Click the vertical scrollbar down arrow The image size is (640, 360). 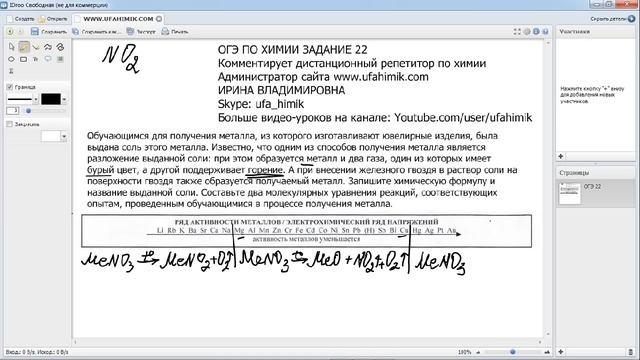tap(548, 334)
